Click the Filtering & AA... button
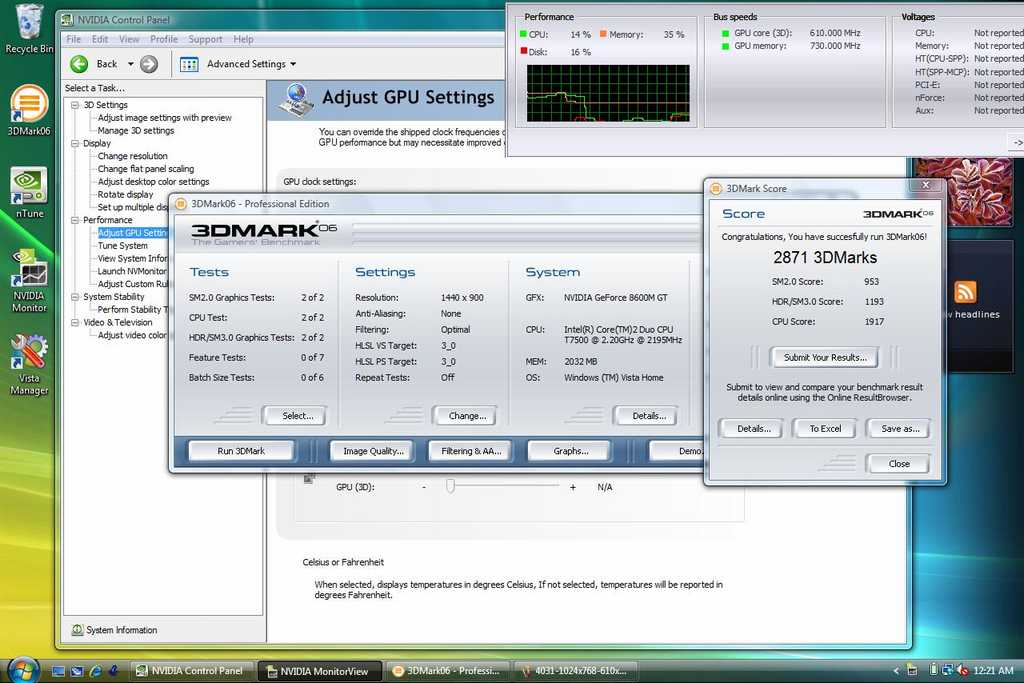Viewport: 1024px width, 683px height. [x=471, y=451]
